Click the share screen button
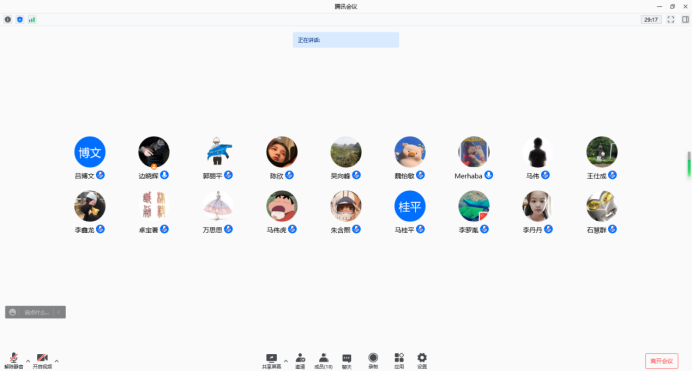 point(271,361)
